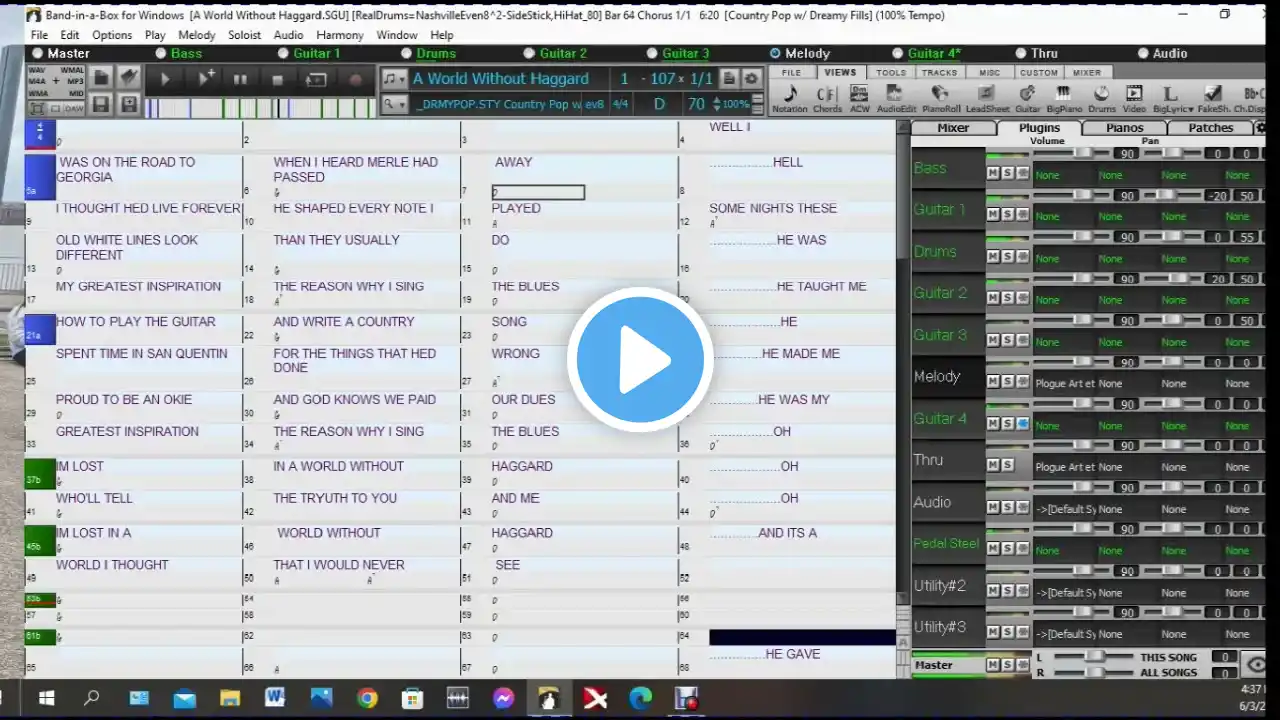Open song title dropdown with music note
This screenshot has height=720, width=1280.
point(394,79)
